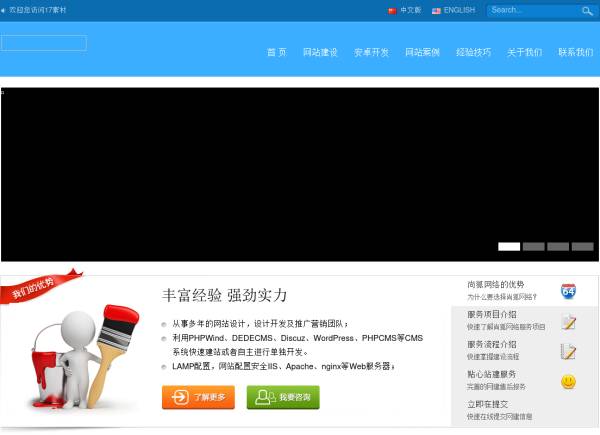Click the arrow icon in the 了解更多 button

tap(180, 397)
